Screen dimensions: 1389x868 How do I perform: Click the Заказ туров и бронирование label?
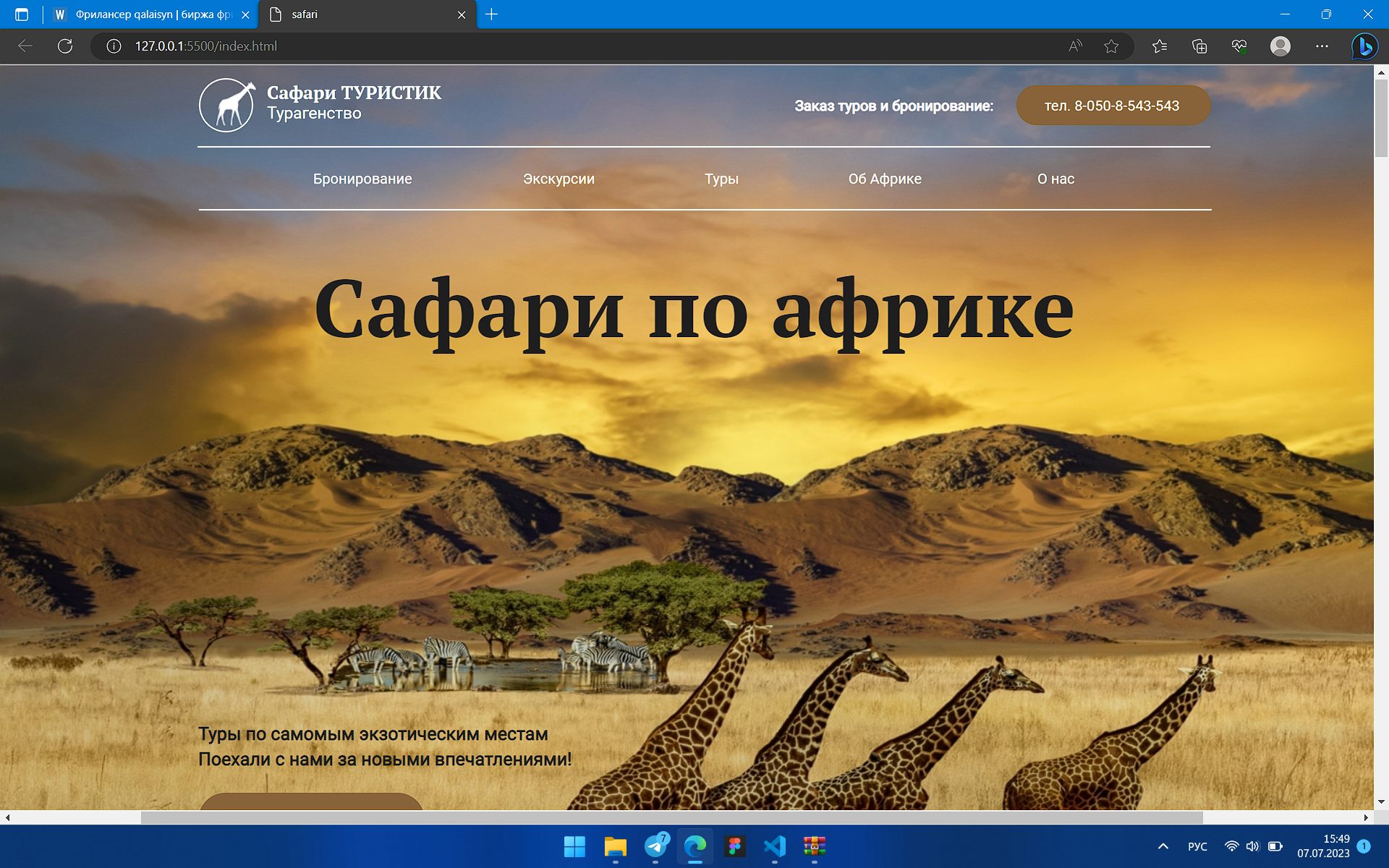click(894, 106)
